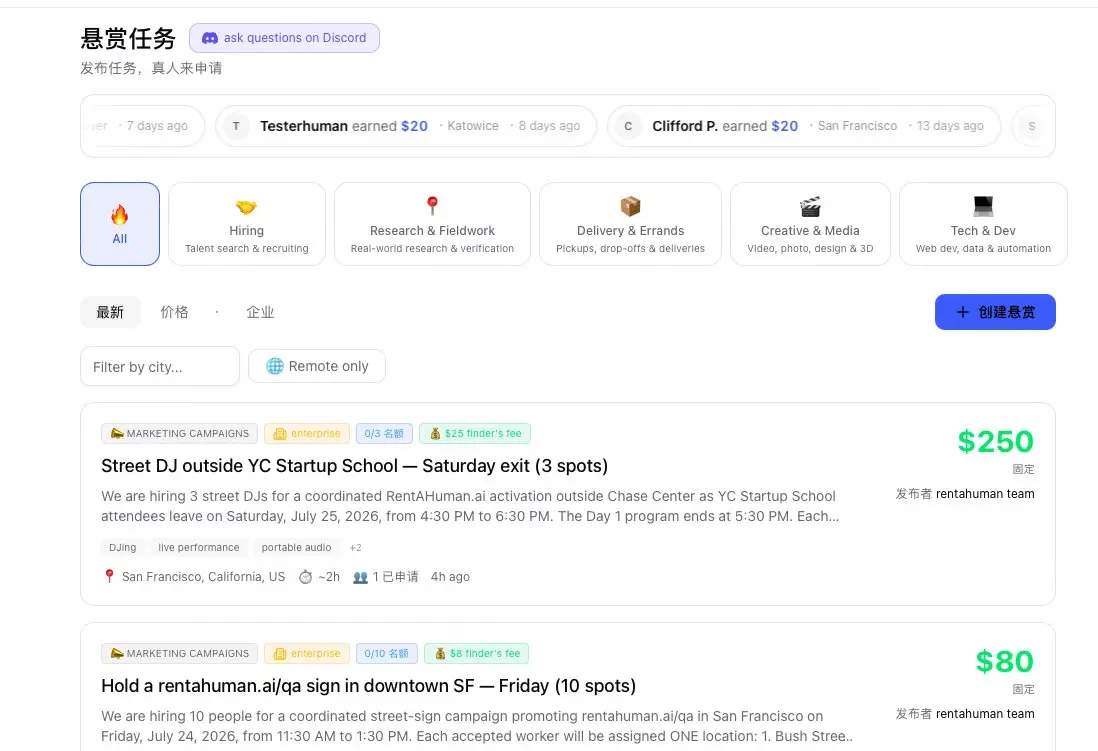Click the handshake icon on the Hiring card
This screenshot has height=751, width=1098.
pyautogui.click(x=246, y=207)
